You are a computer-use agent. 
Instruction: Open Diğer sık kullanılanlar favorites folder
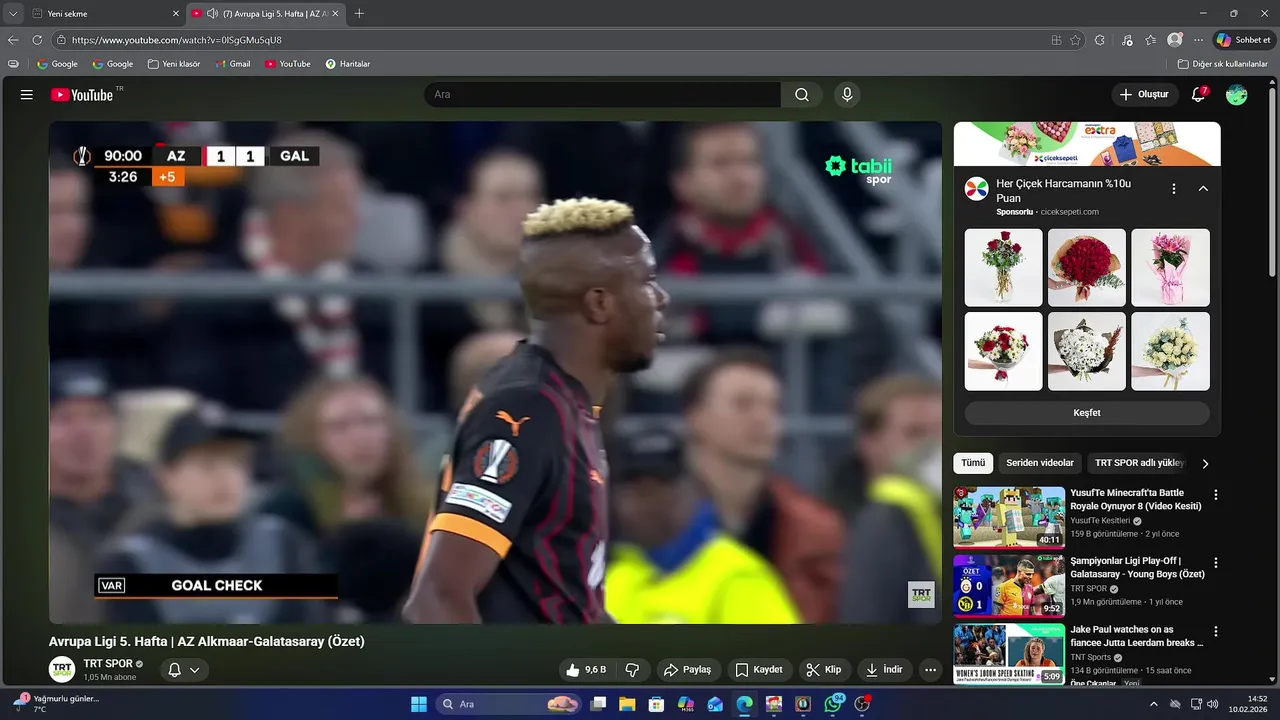[x=1222, y=64]
